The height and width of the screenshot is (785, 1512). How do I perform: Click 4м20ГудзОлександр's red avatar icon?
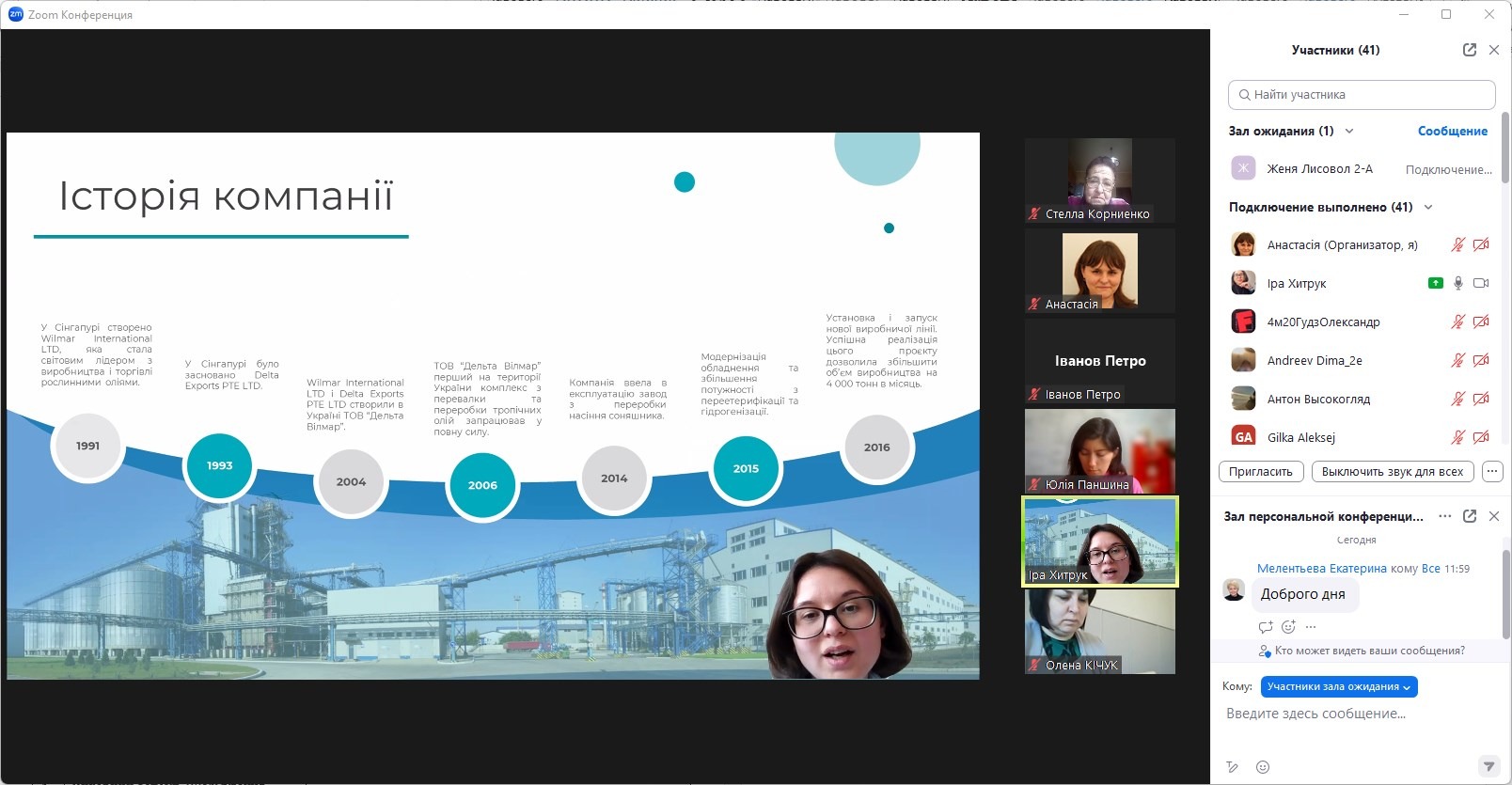click(x=1244, y=322)
